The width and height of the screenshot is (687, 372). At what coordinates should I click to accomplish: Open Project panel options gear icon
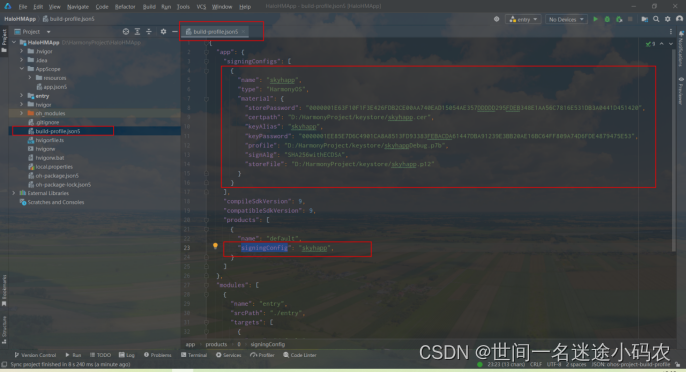click(x=163, y=32)
